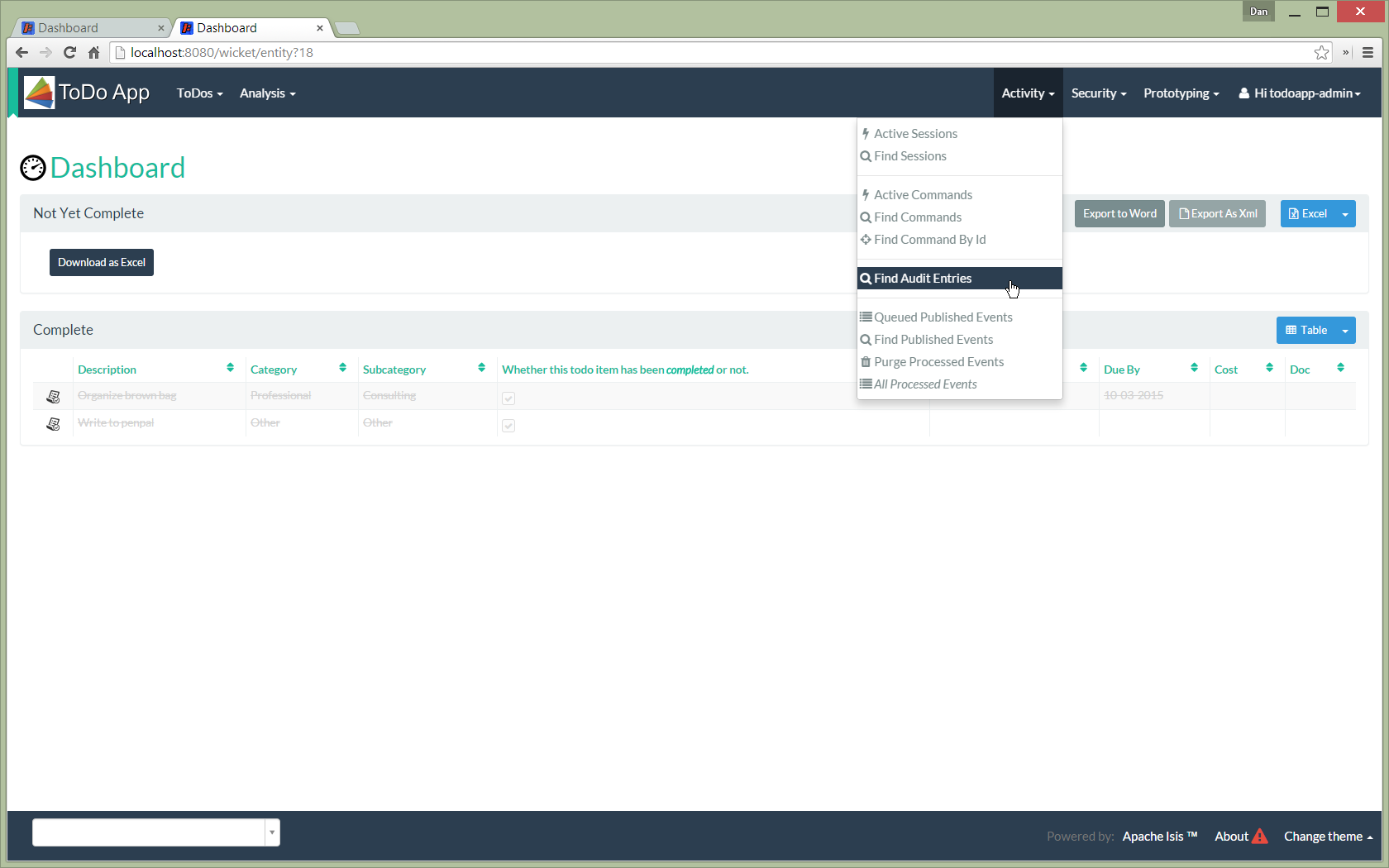Expand the Table view dropdown arrow
This screenshot has width=1389, height=868.
click(x=1345, y=331)
